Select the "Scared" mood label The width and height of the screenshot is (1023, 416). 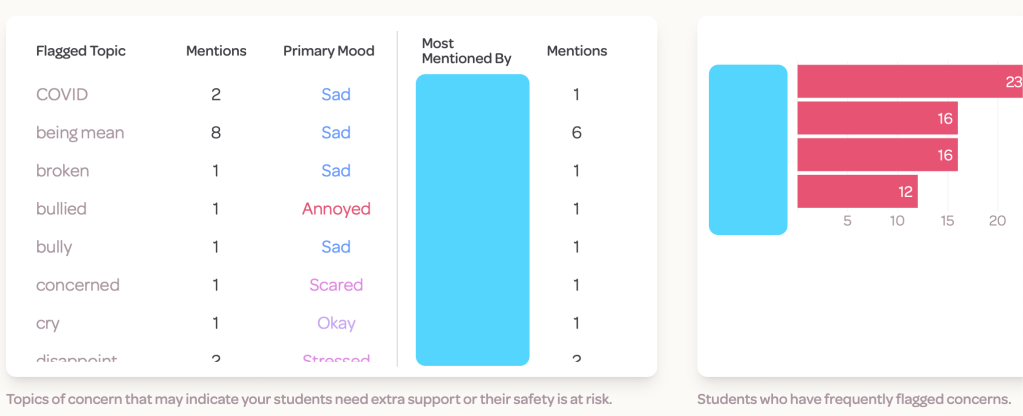[x=336, y=285]
